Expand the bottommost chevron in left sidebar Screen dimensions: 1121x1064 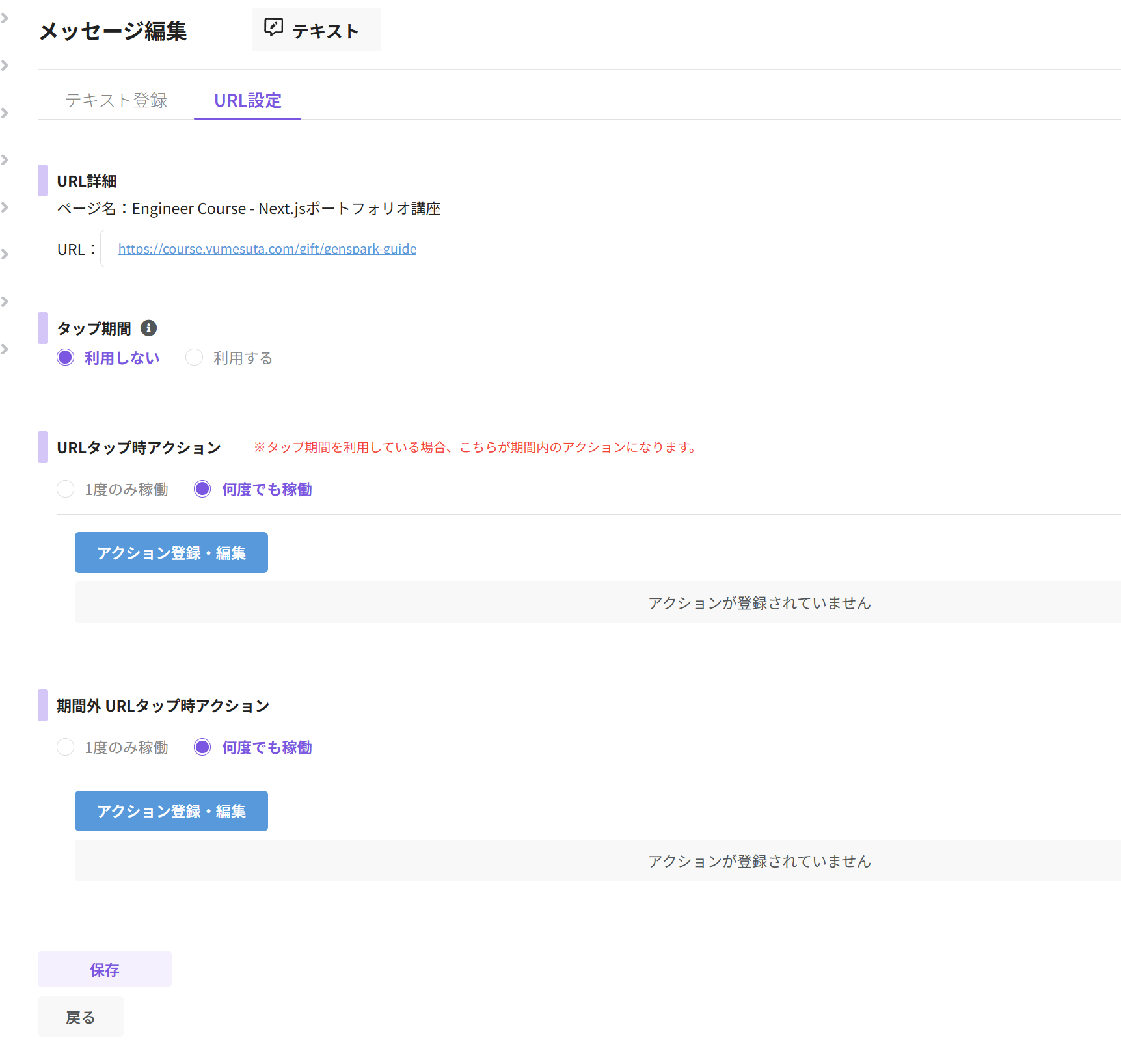(x=5, y=349)
